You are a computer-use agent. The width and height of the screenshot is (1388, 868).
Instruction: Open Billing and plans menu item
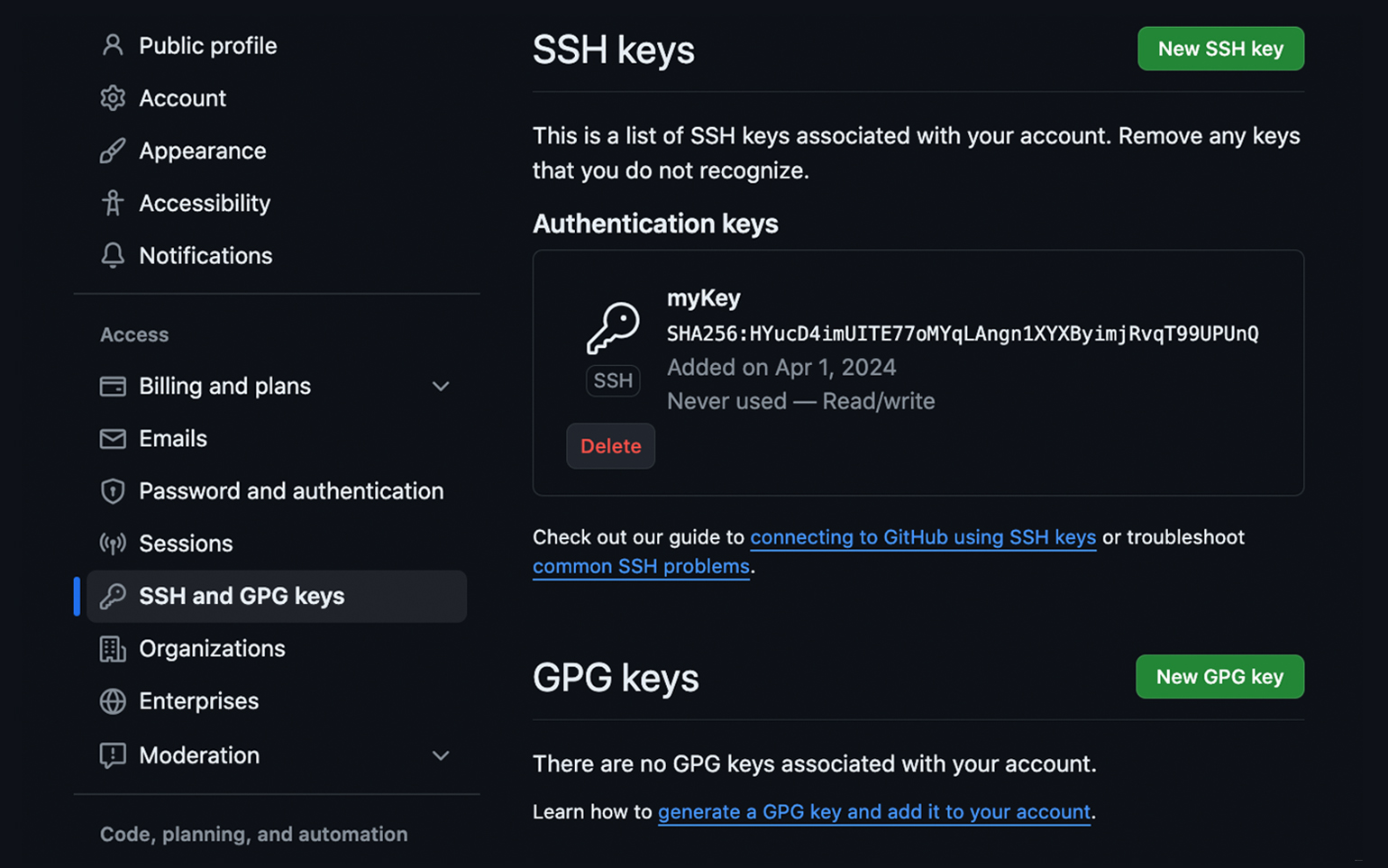click(x=276, y=386)
